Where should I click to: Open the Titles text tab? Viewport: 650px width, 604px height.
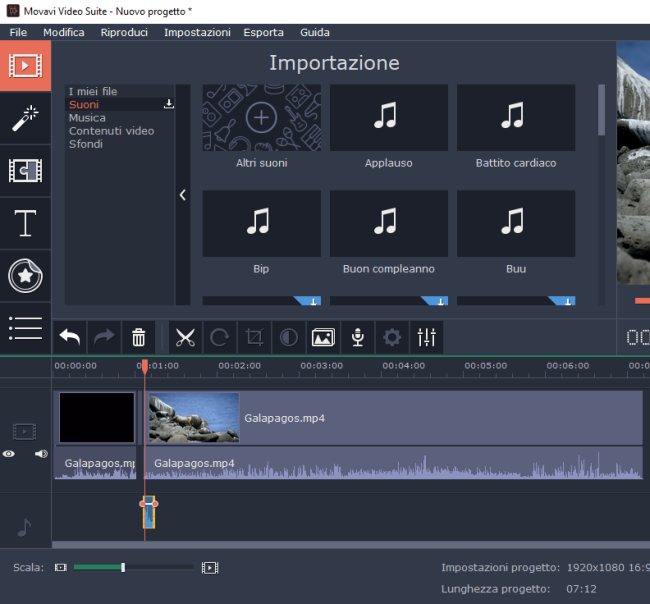point(25,223)
